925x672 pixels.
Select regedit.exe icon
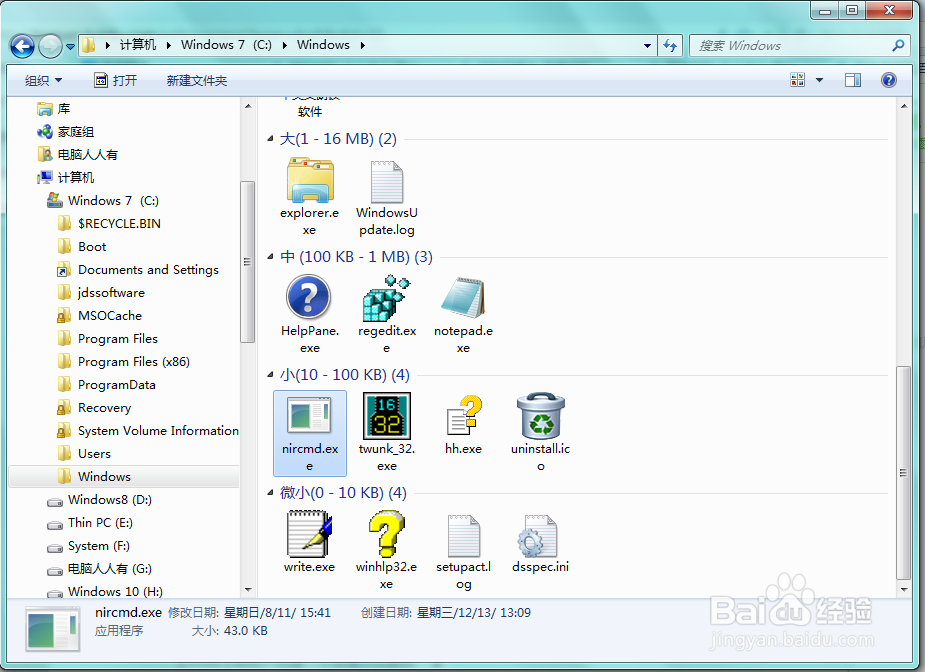[386, 297]
